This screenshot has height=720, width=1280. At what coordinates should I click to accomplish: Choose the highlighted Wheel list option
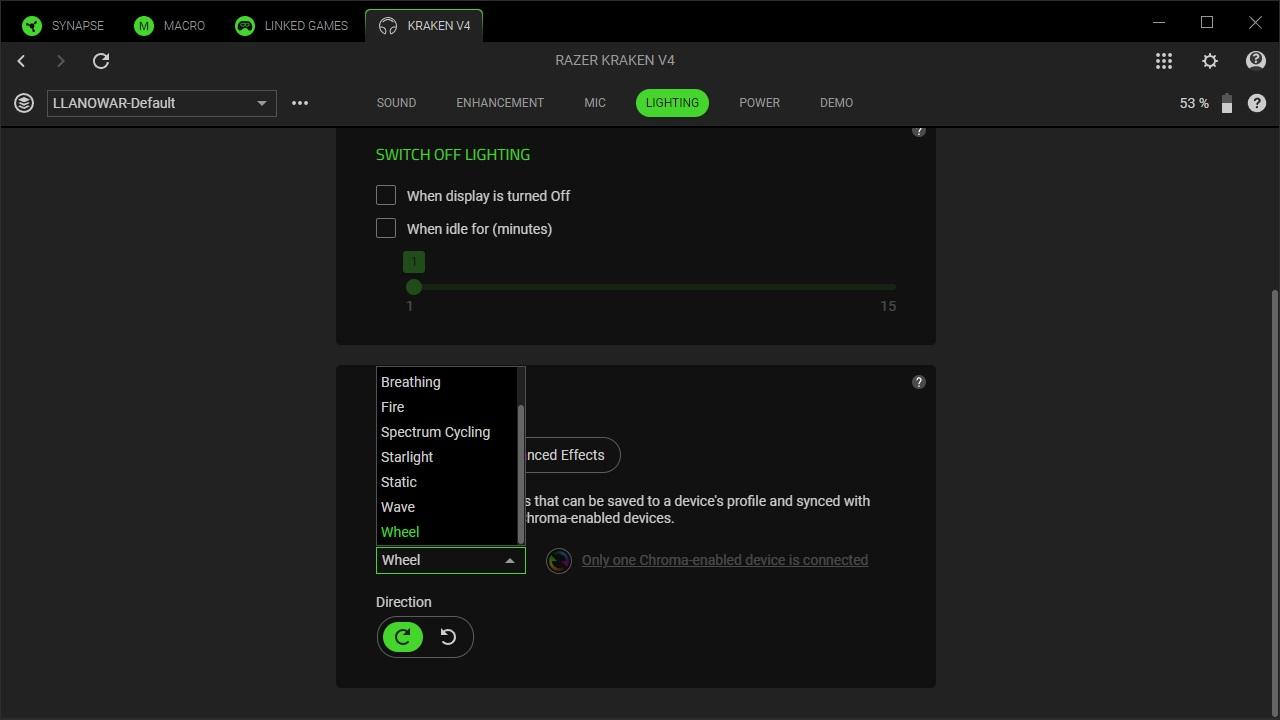coord(446,532)
